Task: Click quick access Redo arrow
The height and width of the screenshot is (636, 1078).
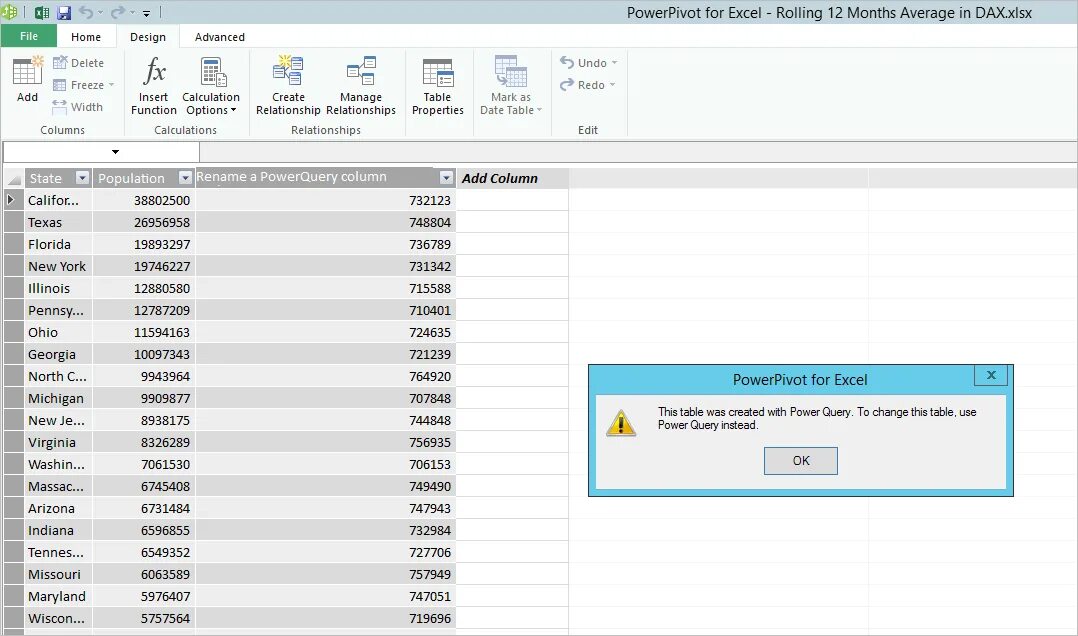Action: 118,12
